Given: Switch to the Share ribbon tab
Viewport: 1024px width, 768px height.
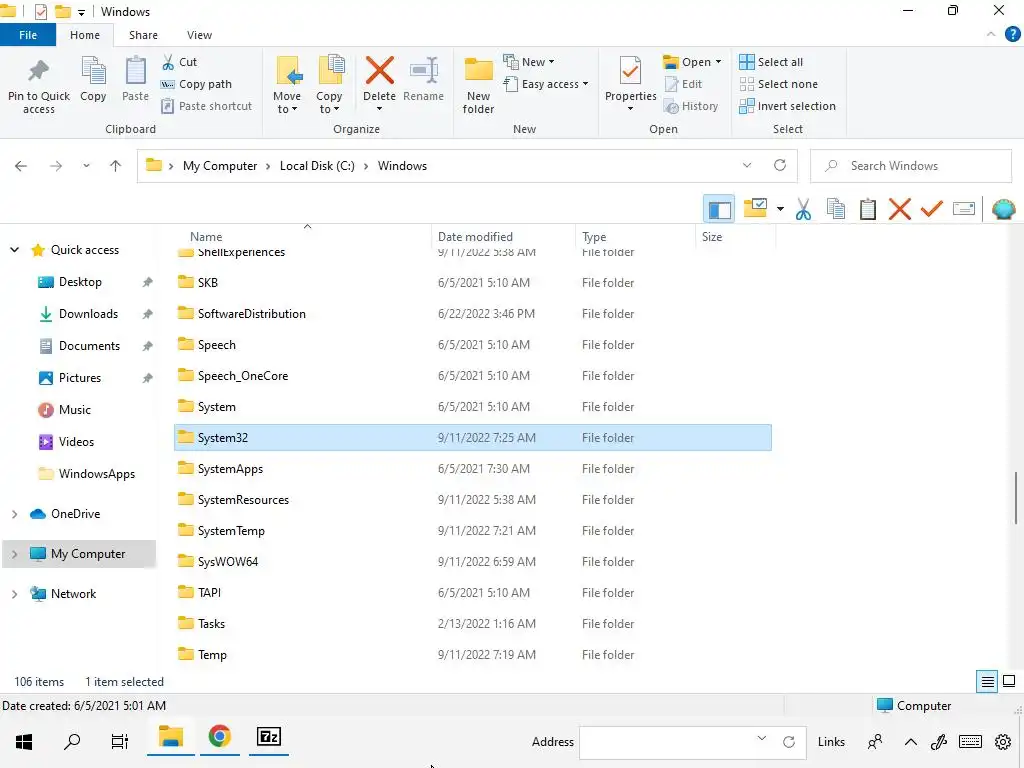Looking at the screenshot, I should point(143,35).
